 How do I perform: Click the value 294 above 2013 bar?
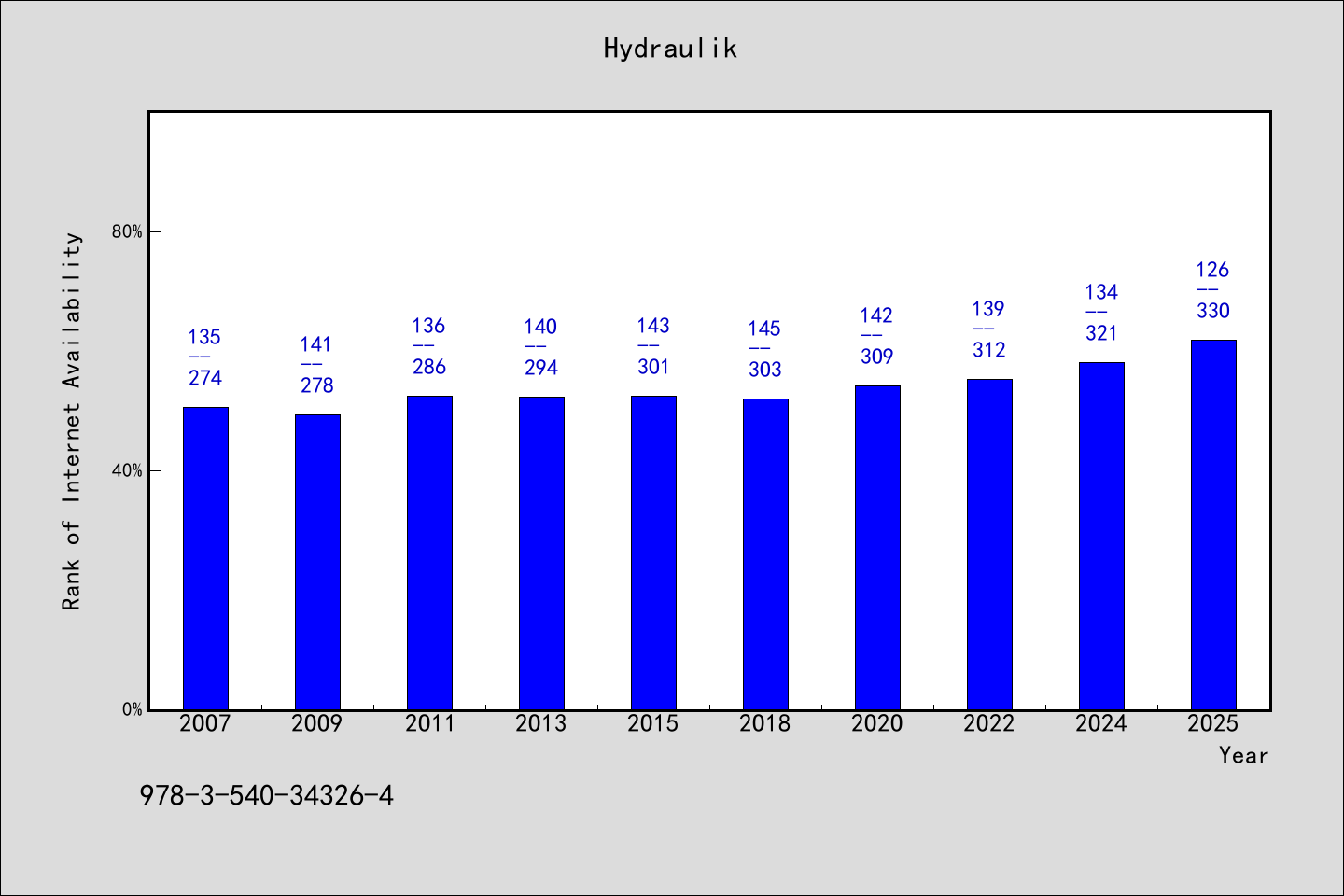[x=541, y=368]
